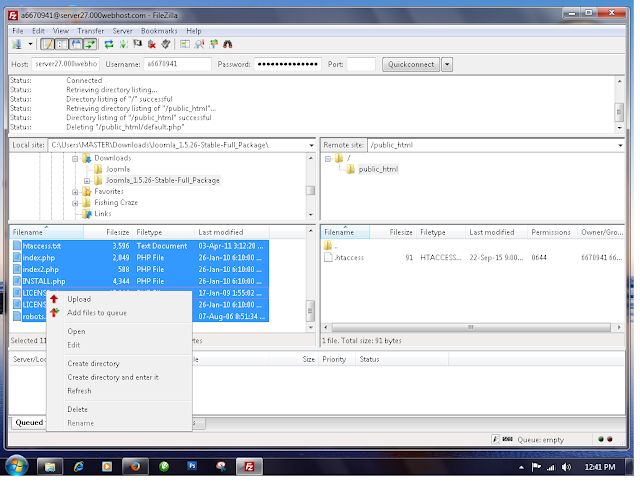
Task: Click in the Password input field
Action: [x=287, y=64]
